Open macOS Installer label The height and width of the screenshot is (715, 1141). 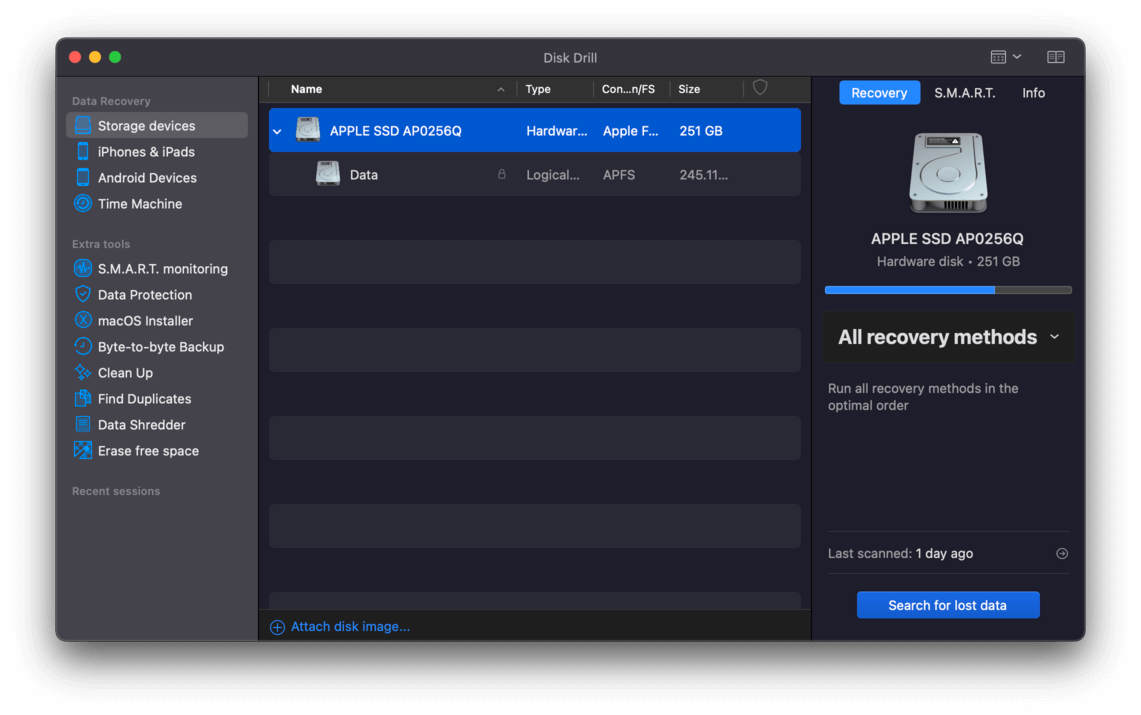click(146, 321)
